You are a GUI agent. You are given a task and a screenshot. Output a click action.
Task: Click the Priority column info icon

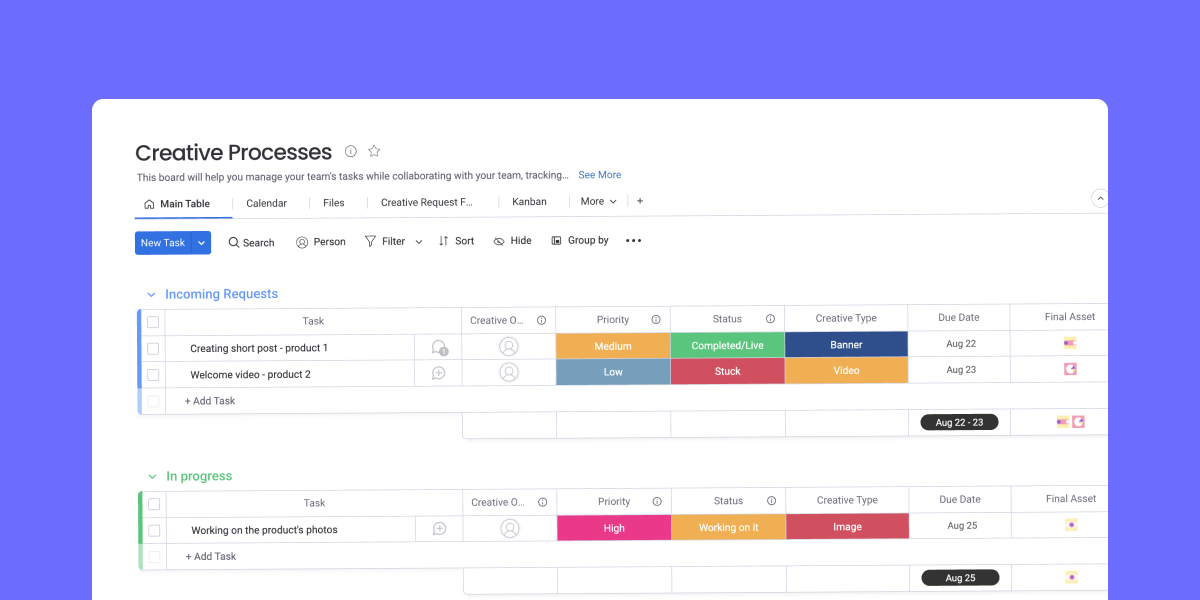click(656, 320)
